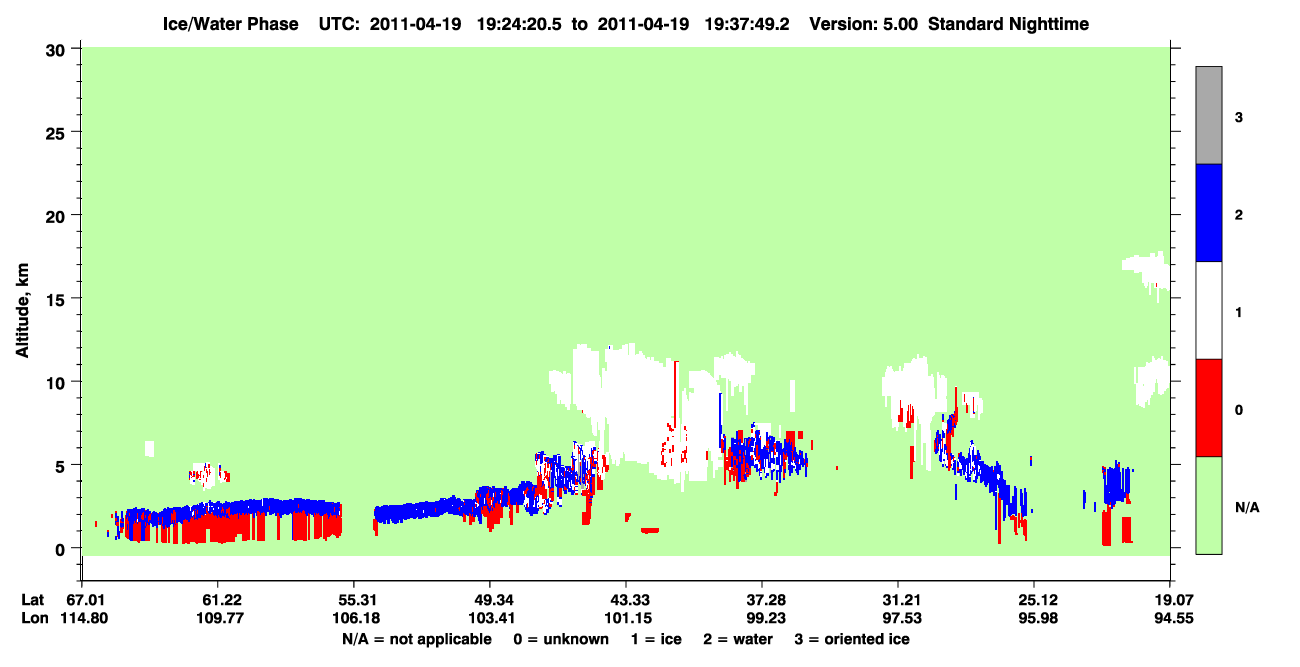Image resolution: width=1300 pixels, height=667 pixels.
Task: Click colorbar label '2'
Action: (1239, 215)
